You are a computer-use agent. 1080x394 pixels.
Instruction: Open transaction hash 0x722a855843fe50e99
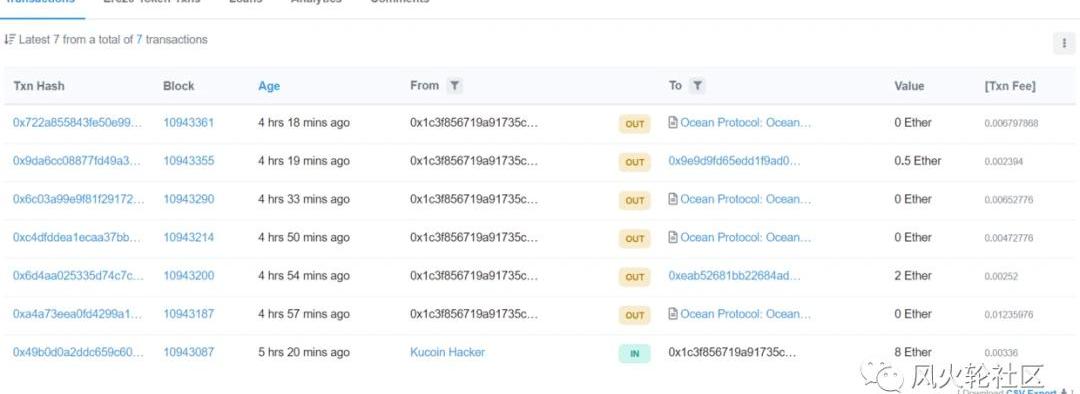tap(77, 123)
